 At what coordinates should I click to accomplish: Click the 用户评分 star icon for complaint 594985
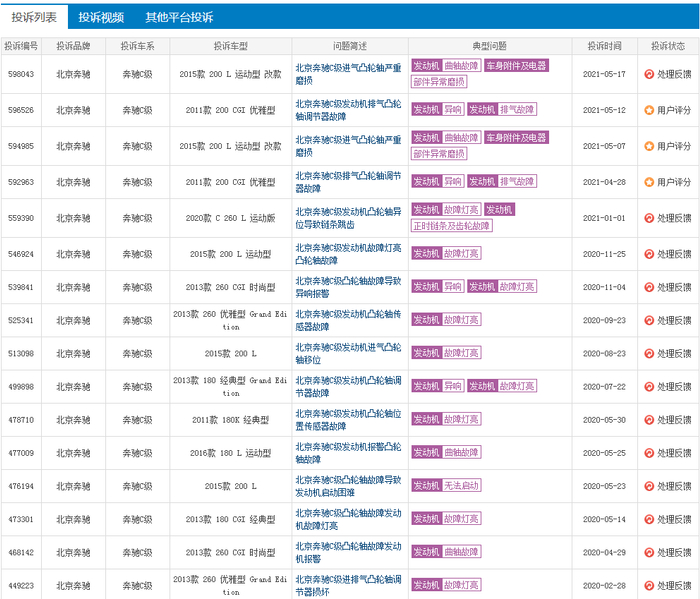(649, 146)
